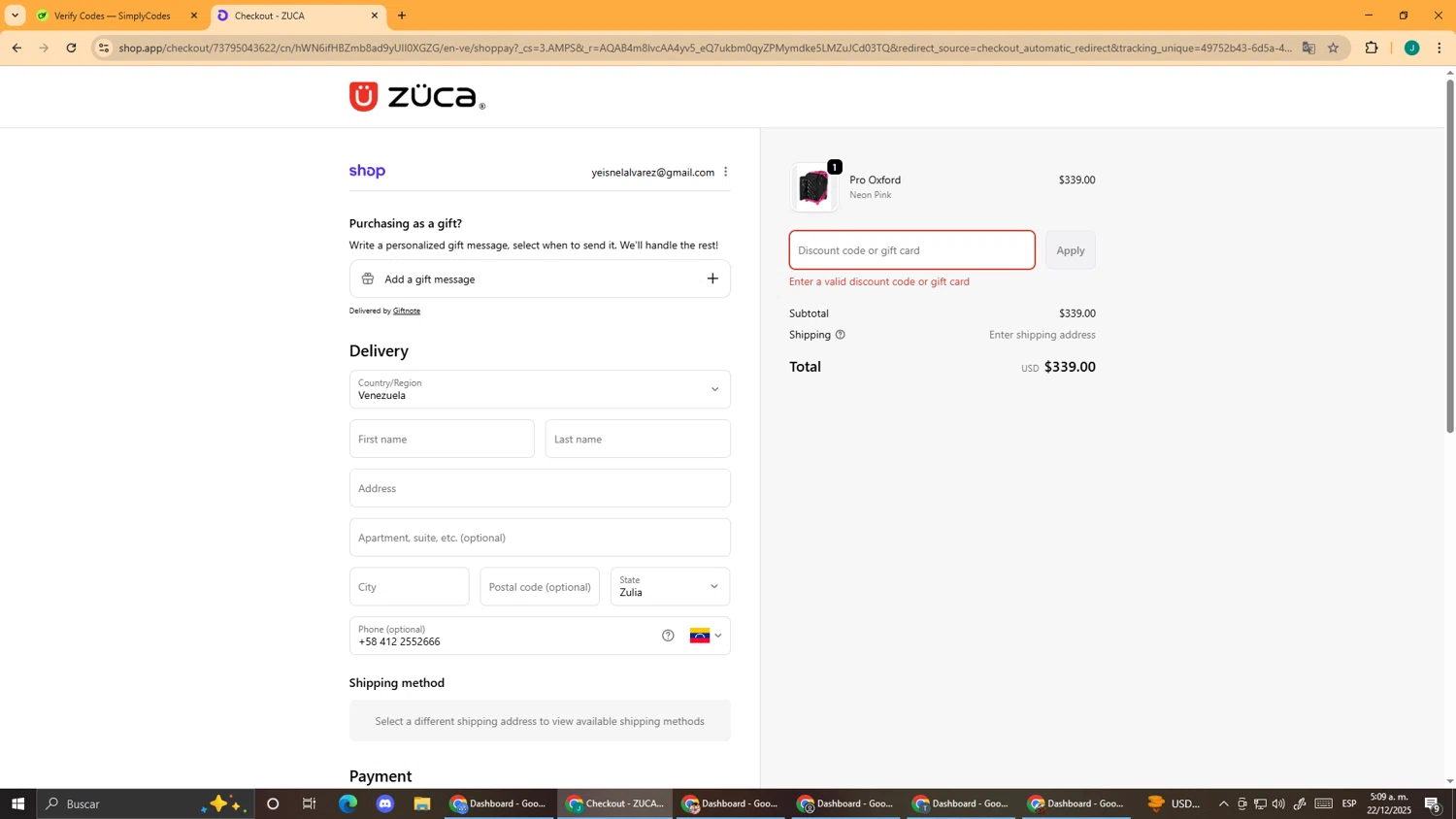The width and height of the screenshot is (1456, 819).
Task: Click the Apply discount button
Action: (1071, 250)
